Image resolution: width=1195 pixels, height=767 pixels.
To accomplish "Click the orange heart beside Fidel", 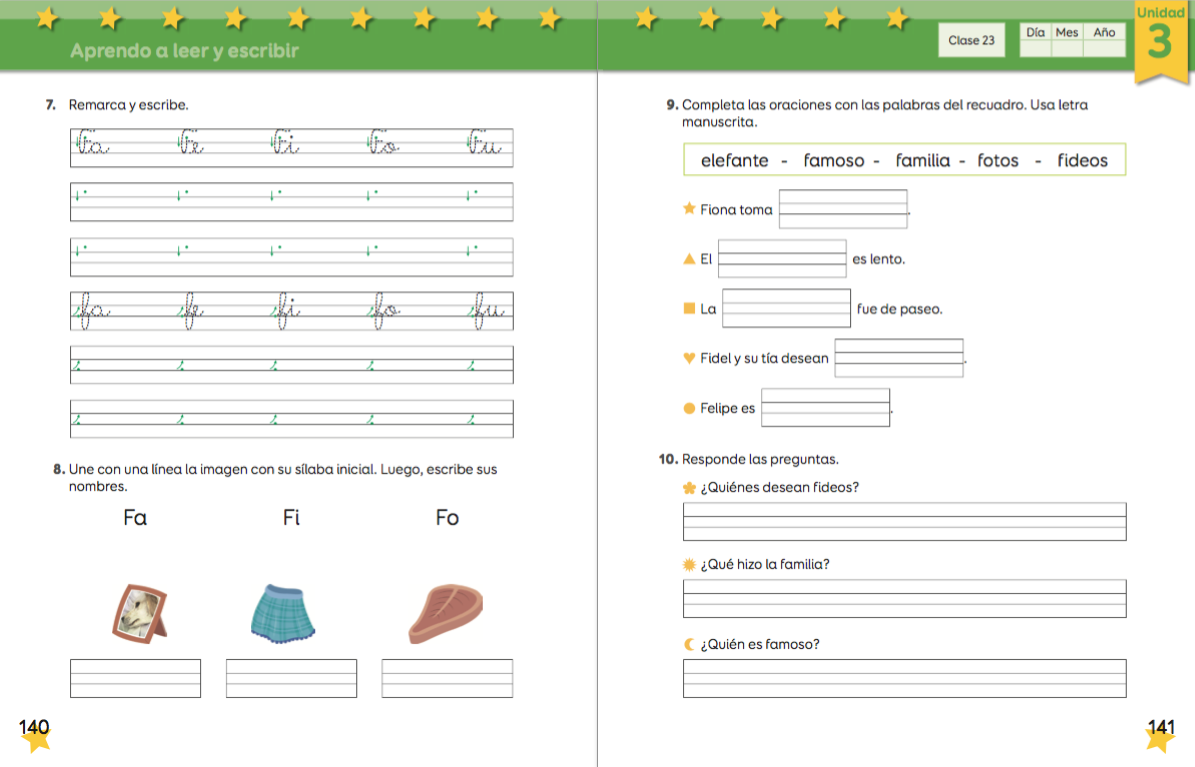I will click(x=688, y=358).
